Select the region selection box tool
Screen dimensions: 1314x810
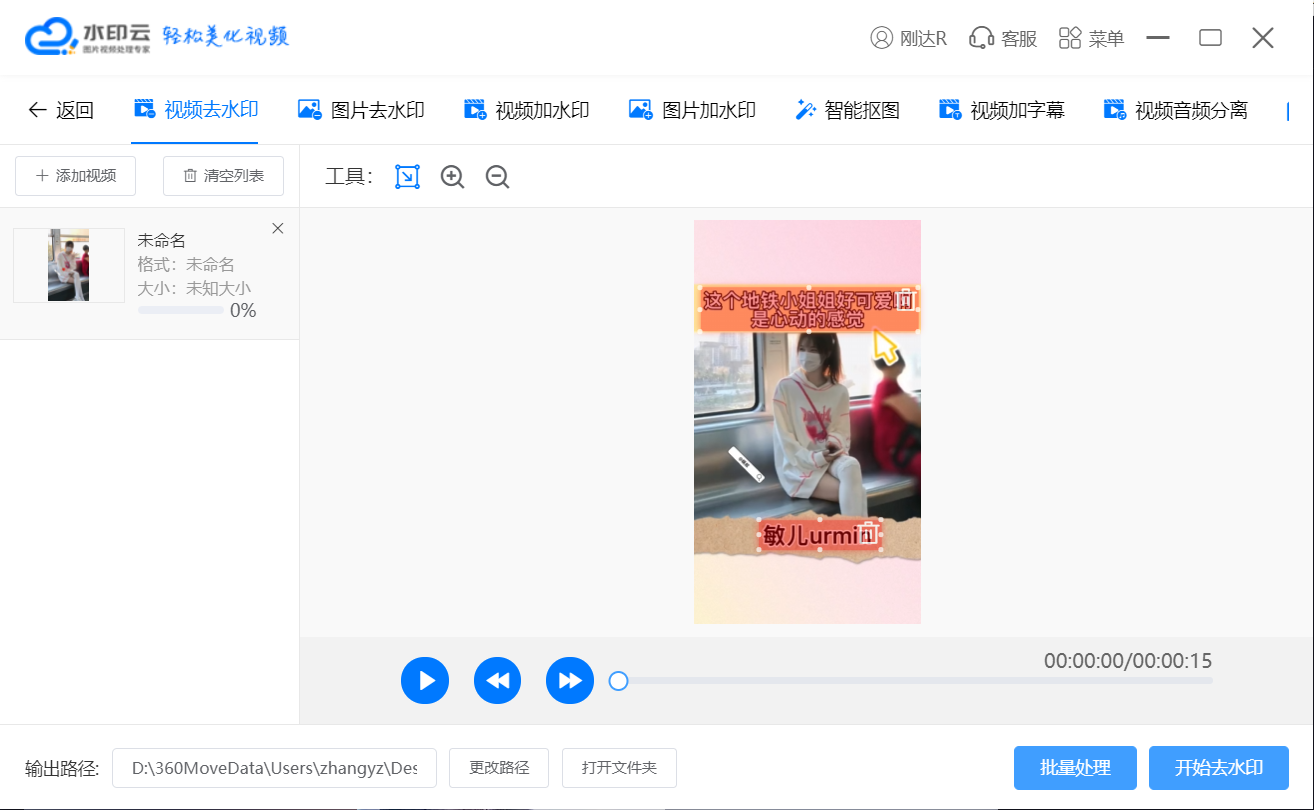(x=407, y=177)
